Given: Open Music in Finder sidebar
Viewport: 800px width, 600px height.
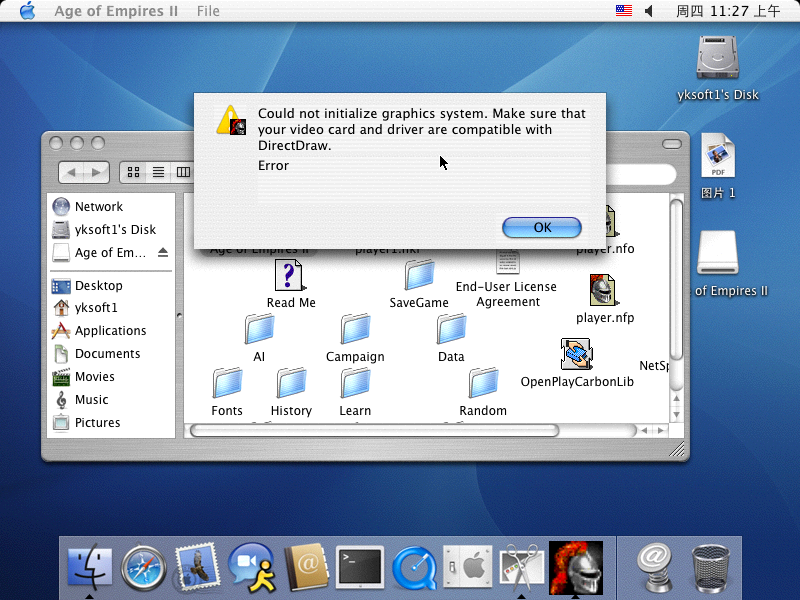Looking at the screenshot, I should (80, 399).
